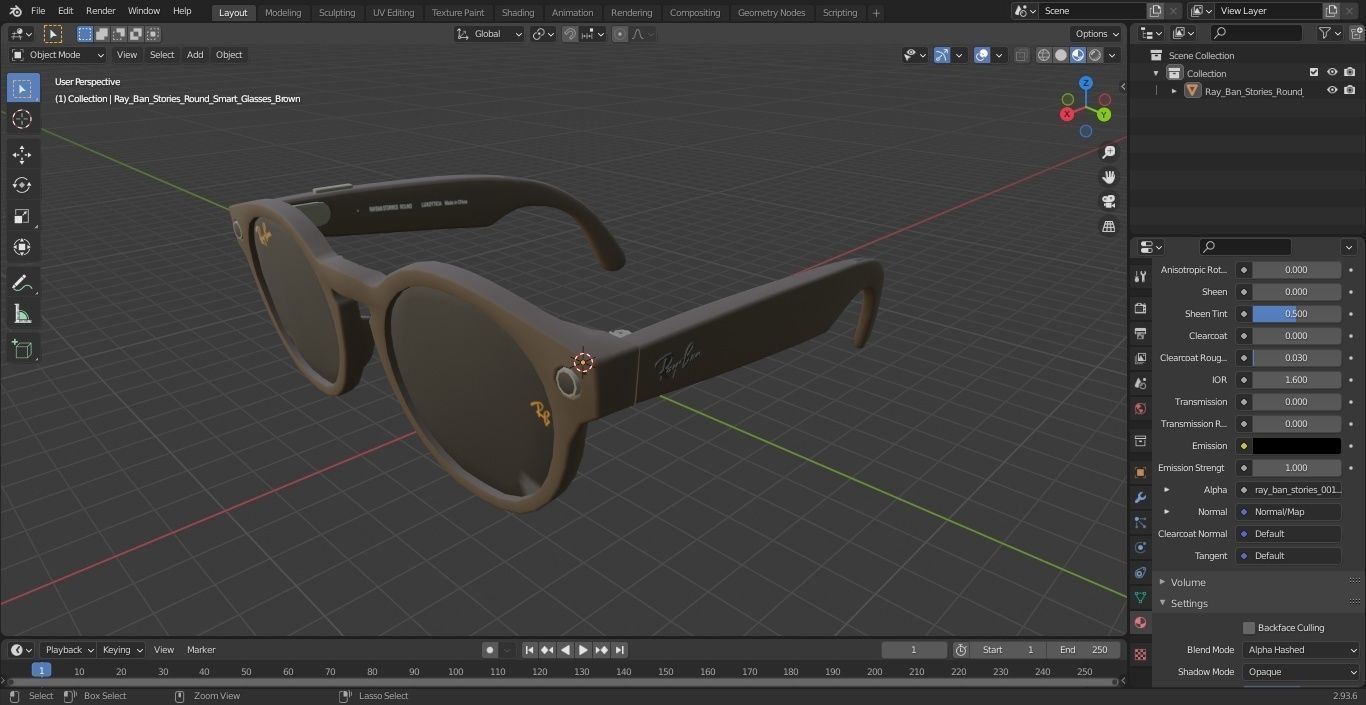Toggle X-ray mode
The height and width of the screenshot is (705, 1366).
[1021, 55]
